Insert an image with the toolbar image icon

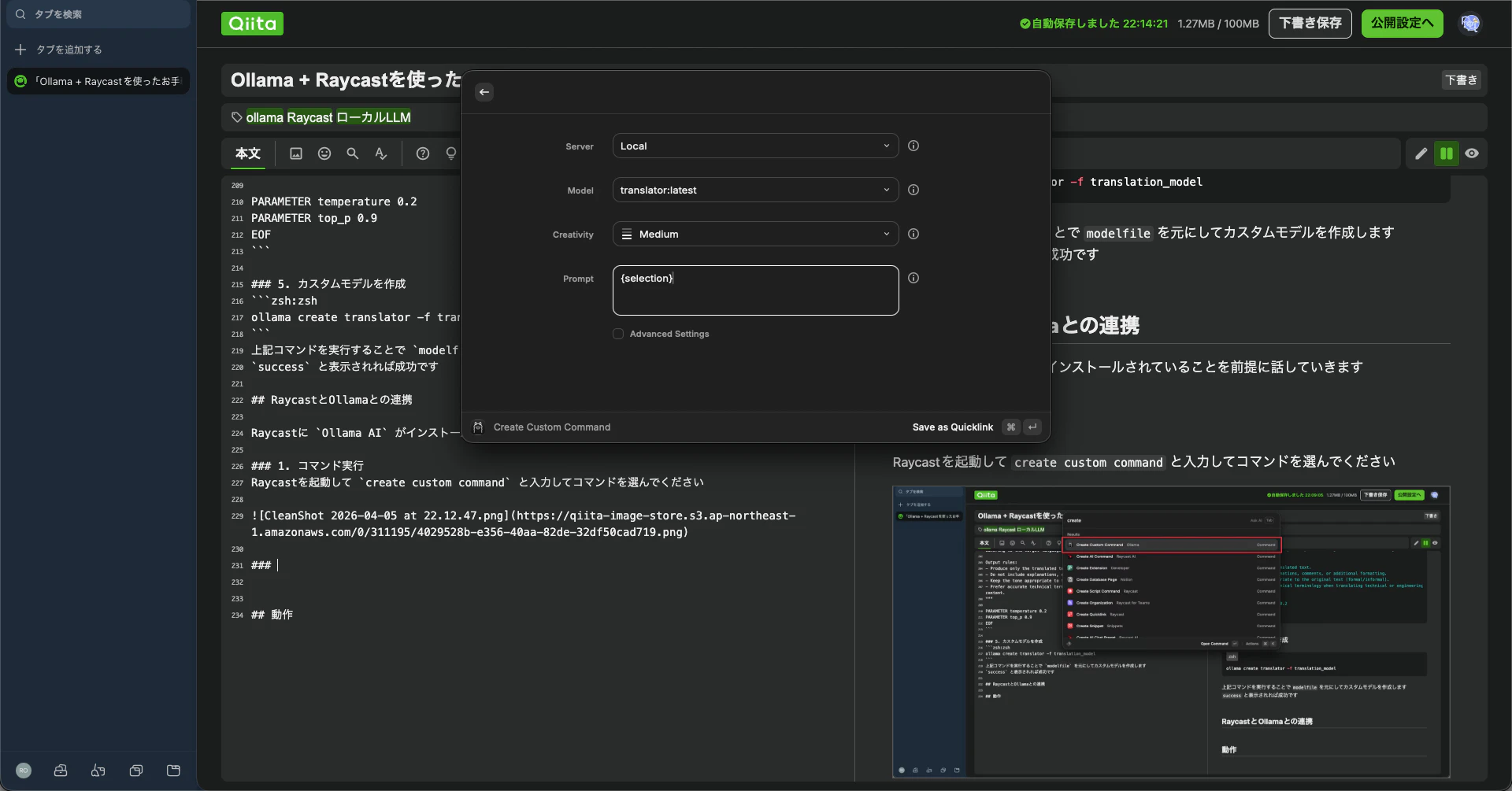coord(296,153)
